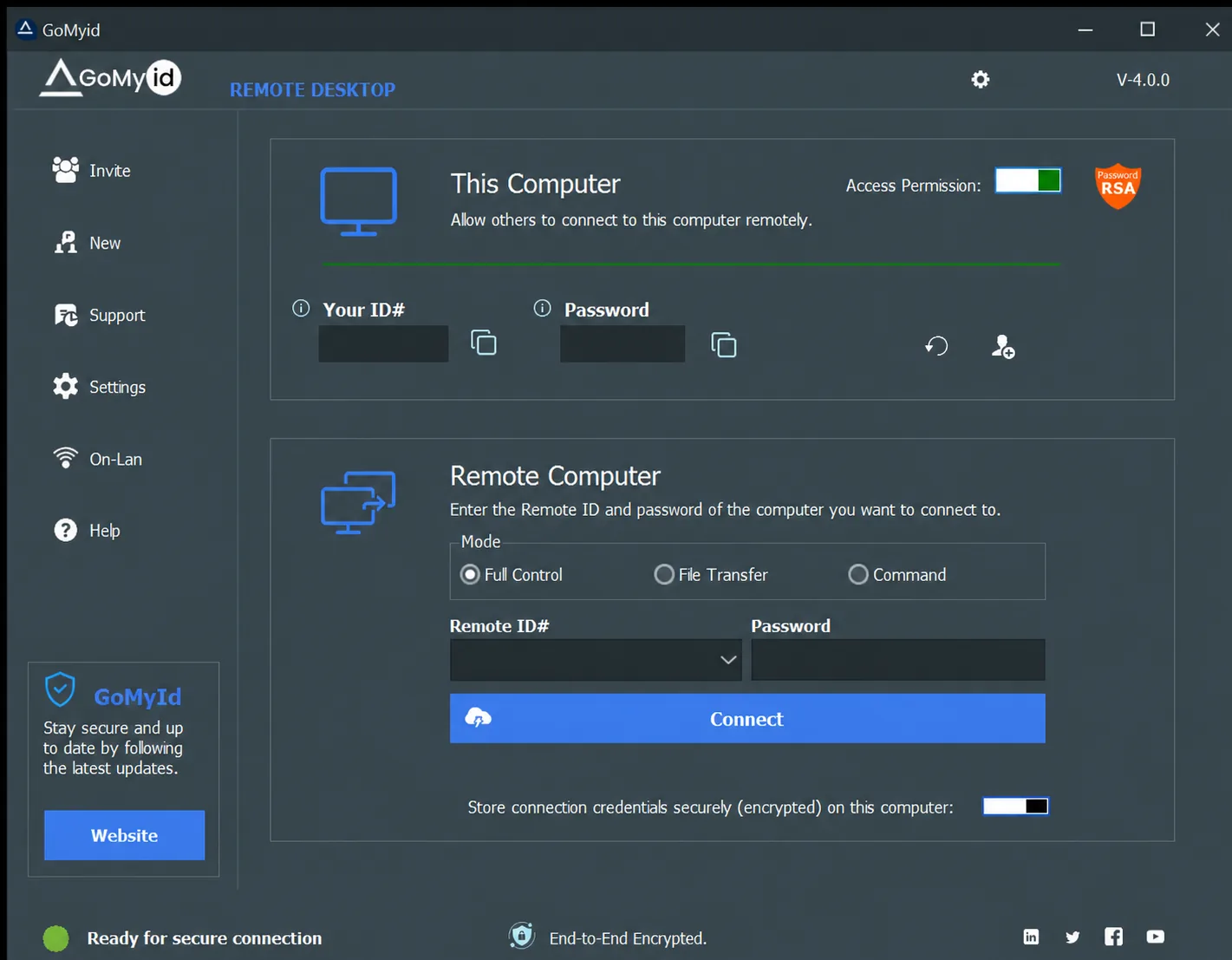Click the Remote Computer screens icon
Viewport: 1232px width, 960px height.
point(358,502)
